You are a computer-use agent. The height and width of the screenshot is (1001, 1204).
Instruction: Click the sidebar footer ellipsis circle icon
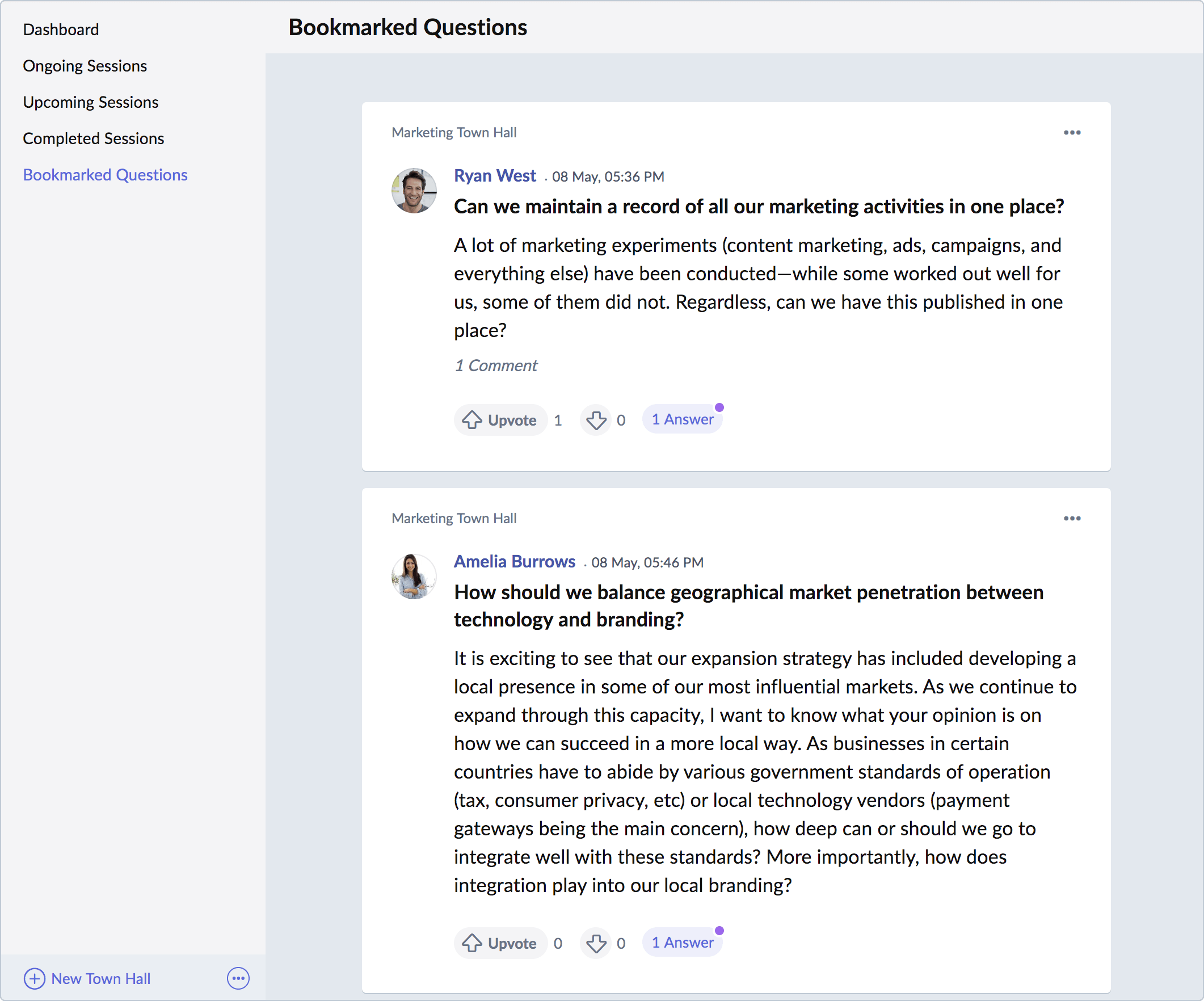coord(238,979)
